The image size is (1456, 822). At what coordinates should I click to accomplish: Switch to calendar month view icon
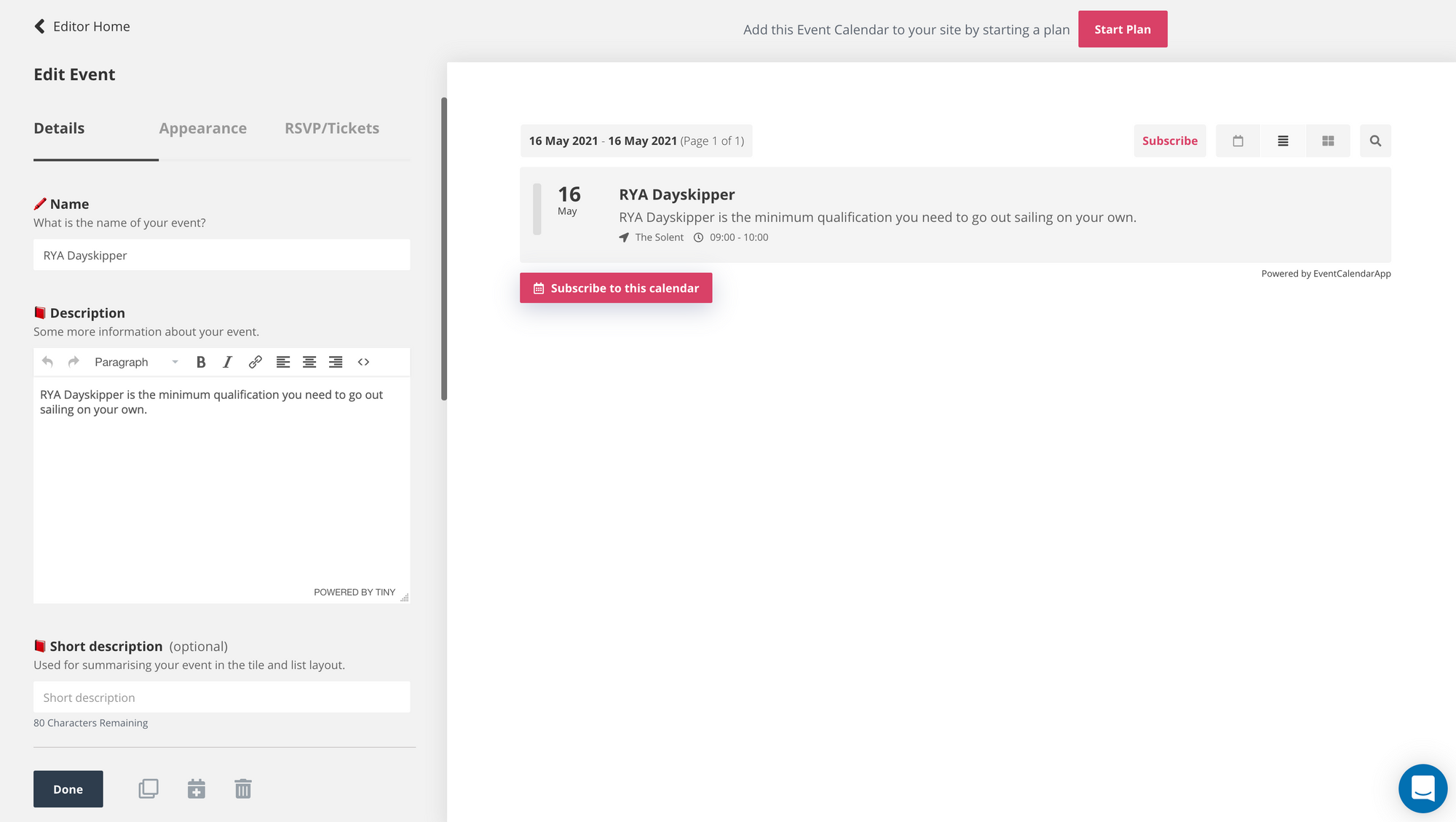tap(1238, 141)
